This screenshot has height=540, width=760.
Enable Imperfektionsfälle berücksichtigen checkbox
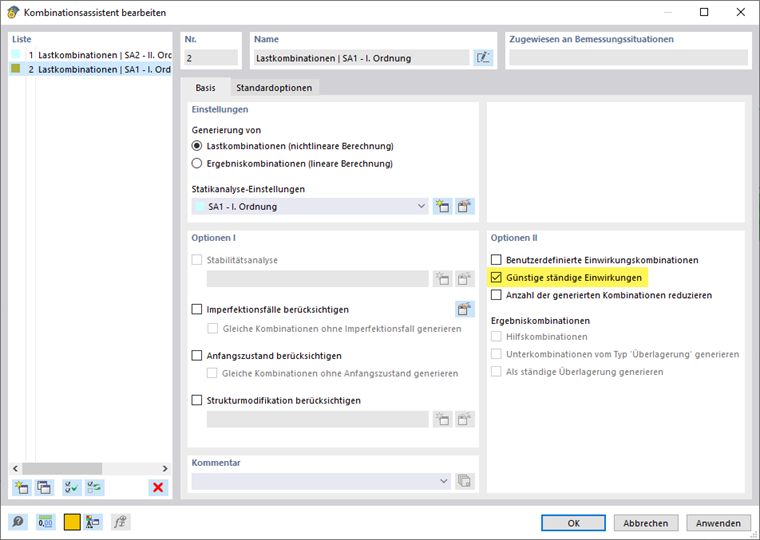196,309
